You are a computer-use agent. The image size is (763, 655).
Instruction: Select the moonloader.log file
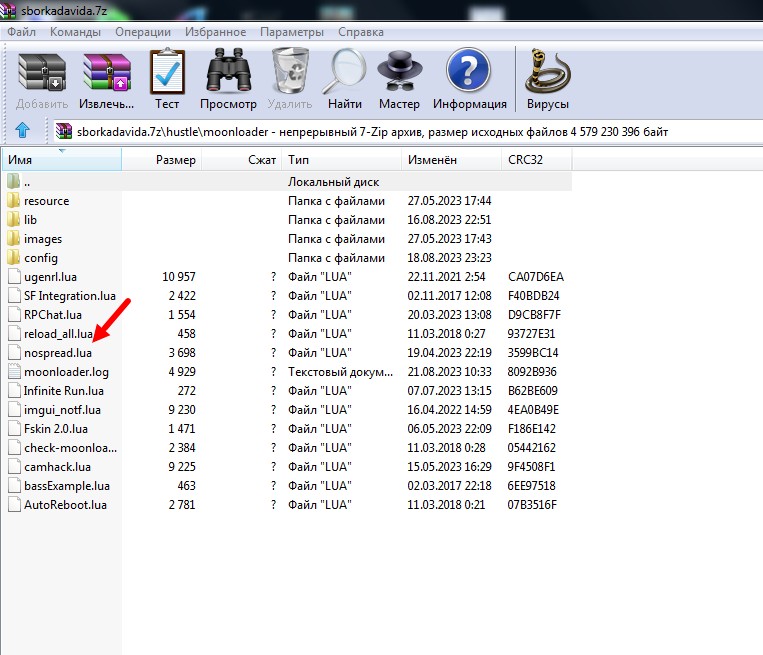tap(63, 372)
